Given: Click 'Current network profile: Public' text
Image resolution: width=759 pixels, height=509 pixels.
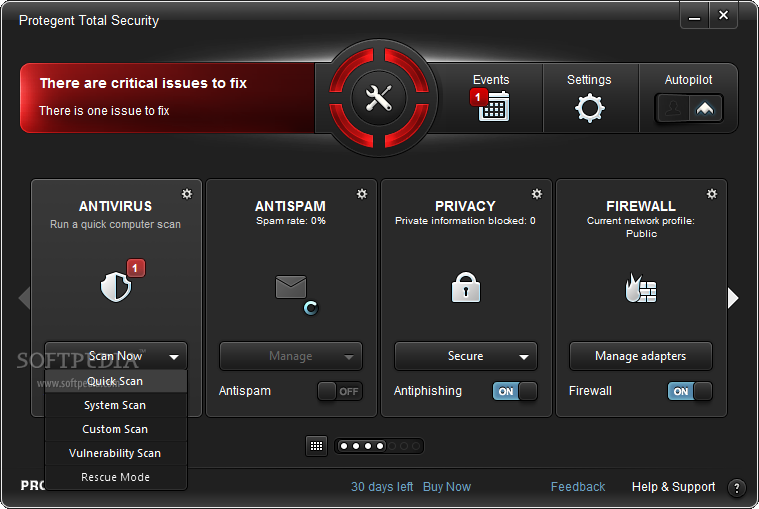Looking at the screenshot, I should pos(641,227).
